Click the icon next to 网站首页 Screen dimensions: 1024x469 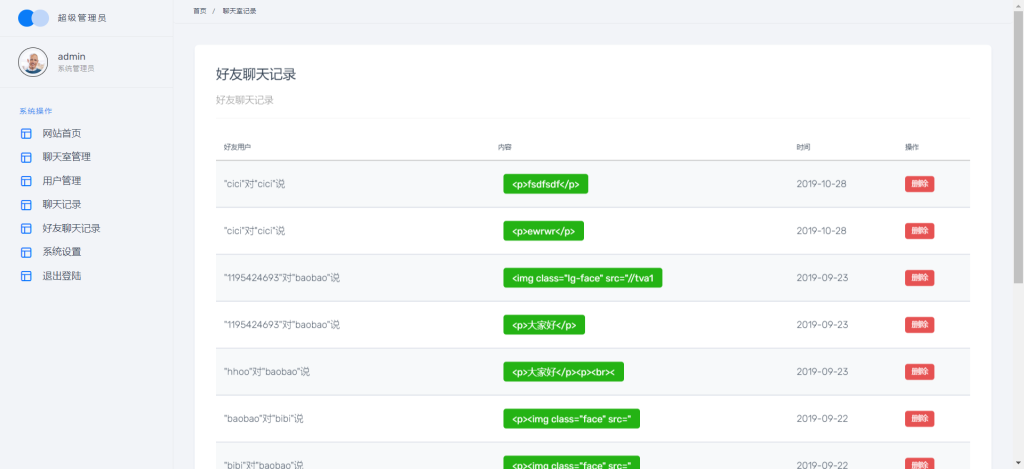26,134
